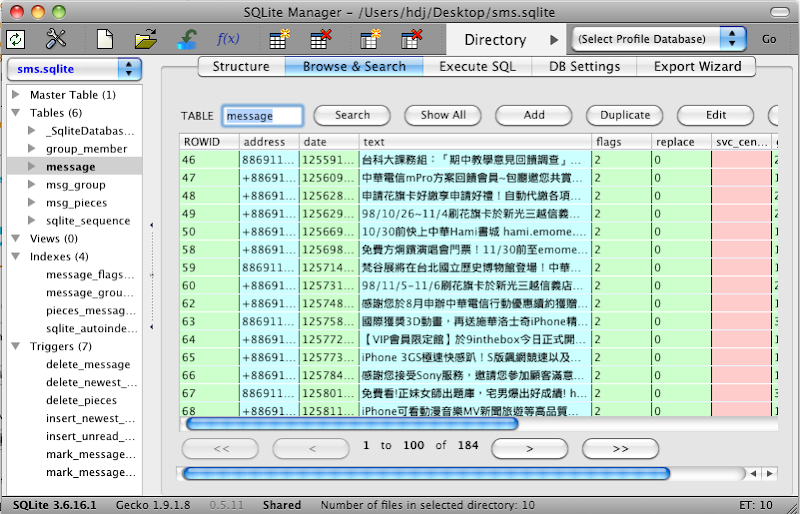Viewport: 800px width, 514px height.
Task: Click the drop index icon
Action: (x=411, y=39)
